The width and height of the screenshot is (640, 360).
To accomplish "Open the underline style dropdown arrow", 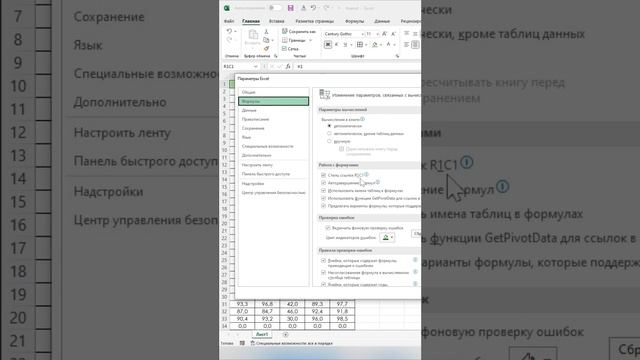I will click(351, 45).
